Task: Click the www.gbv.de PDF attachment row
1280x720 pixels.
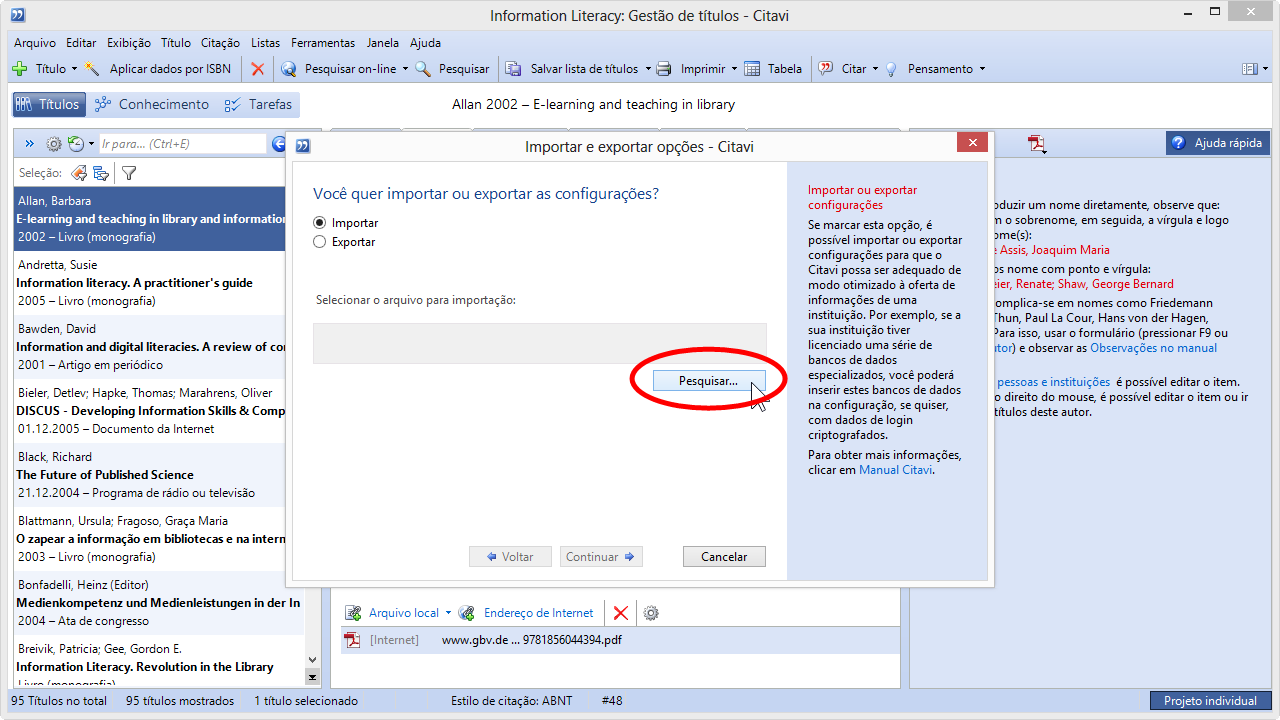Action: tap(620, 640)
